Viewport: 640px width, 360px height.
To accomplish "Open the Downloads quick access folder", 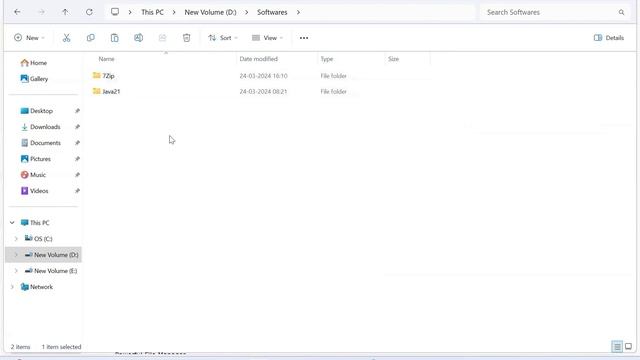I will [45, 127].
